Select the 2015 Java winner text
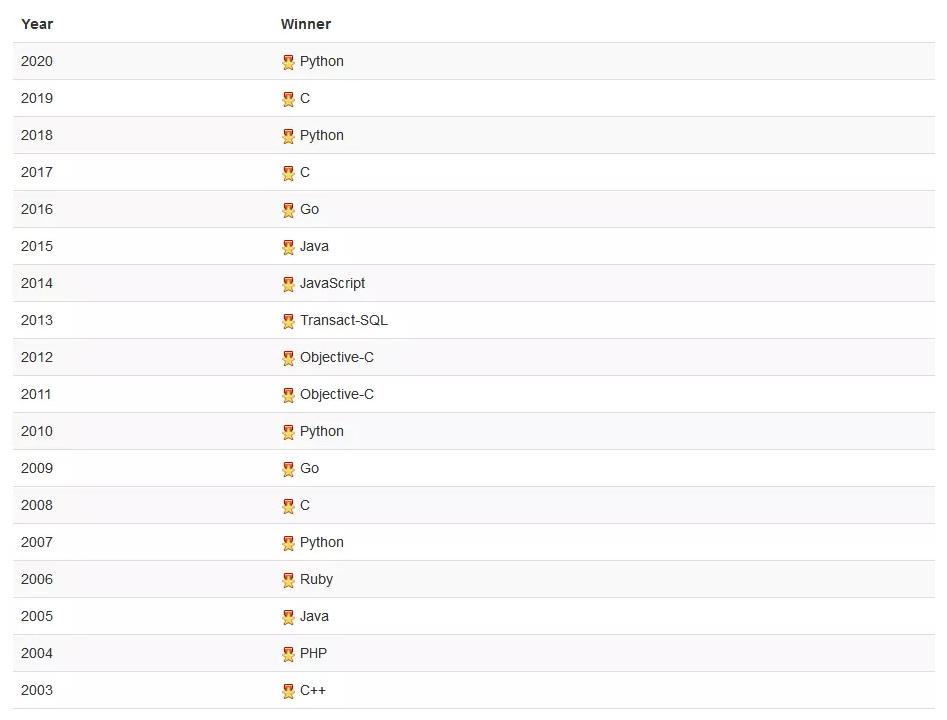Viewport: 947px width, 720px height. coord(314,246)
